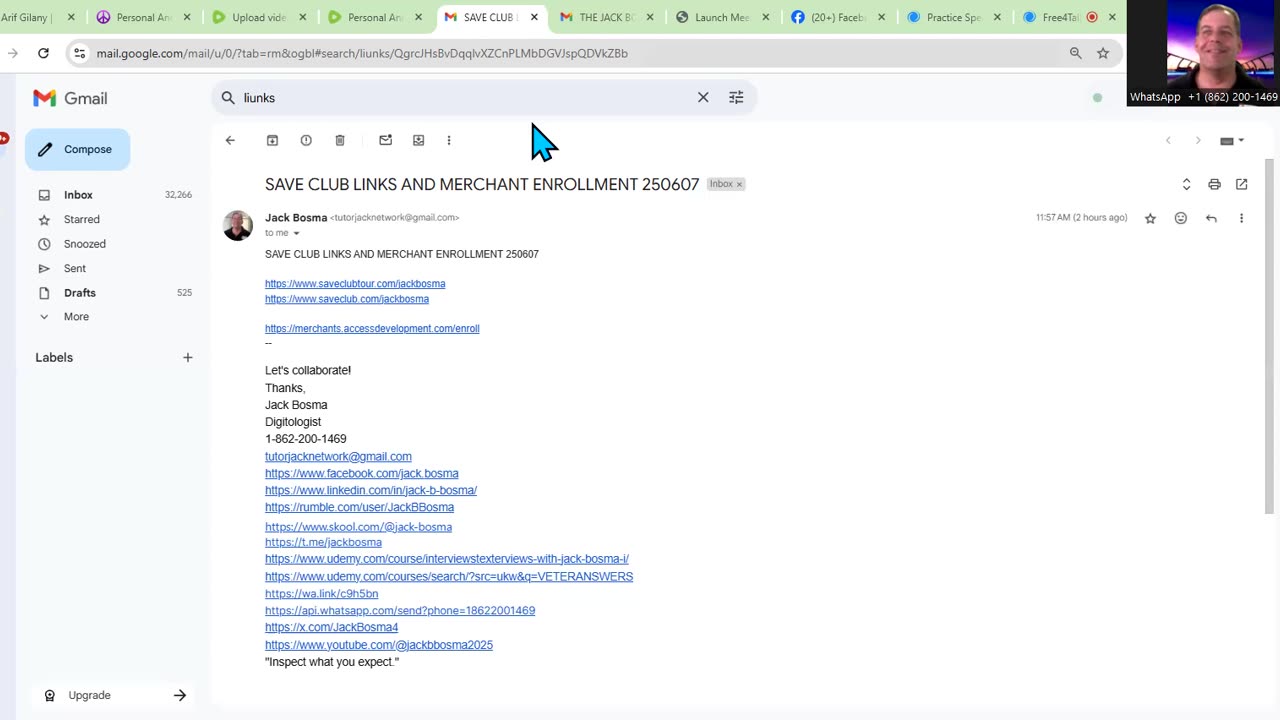Reply to Jack Bosma's message
Viewport: 1280px width, 720px height.
(x=1211, y=218)
